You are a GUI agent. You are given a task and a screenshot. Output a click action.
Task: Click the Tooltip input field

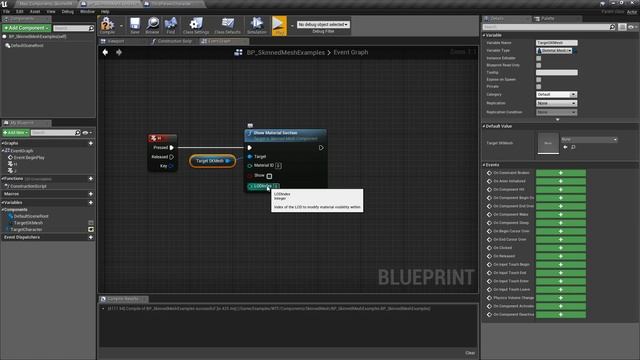557,73
